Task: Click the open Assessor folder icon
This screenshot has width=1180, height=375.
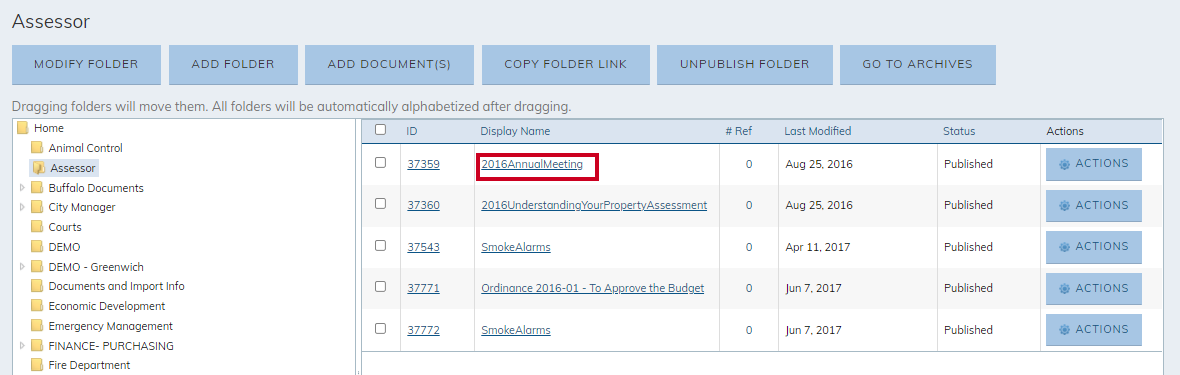Action: (38, 168)
